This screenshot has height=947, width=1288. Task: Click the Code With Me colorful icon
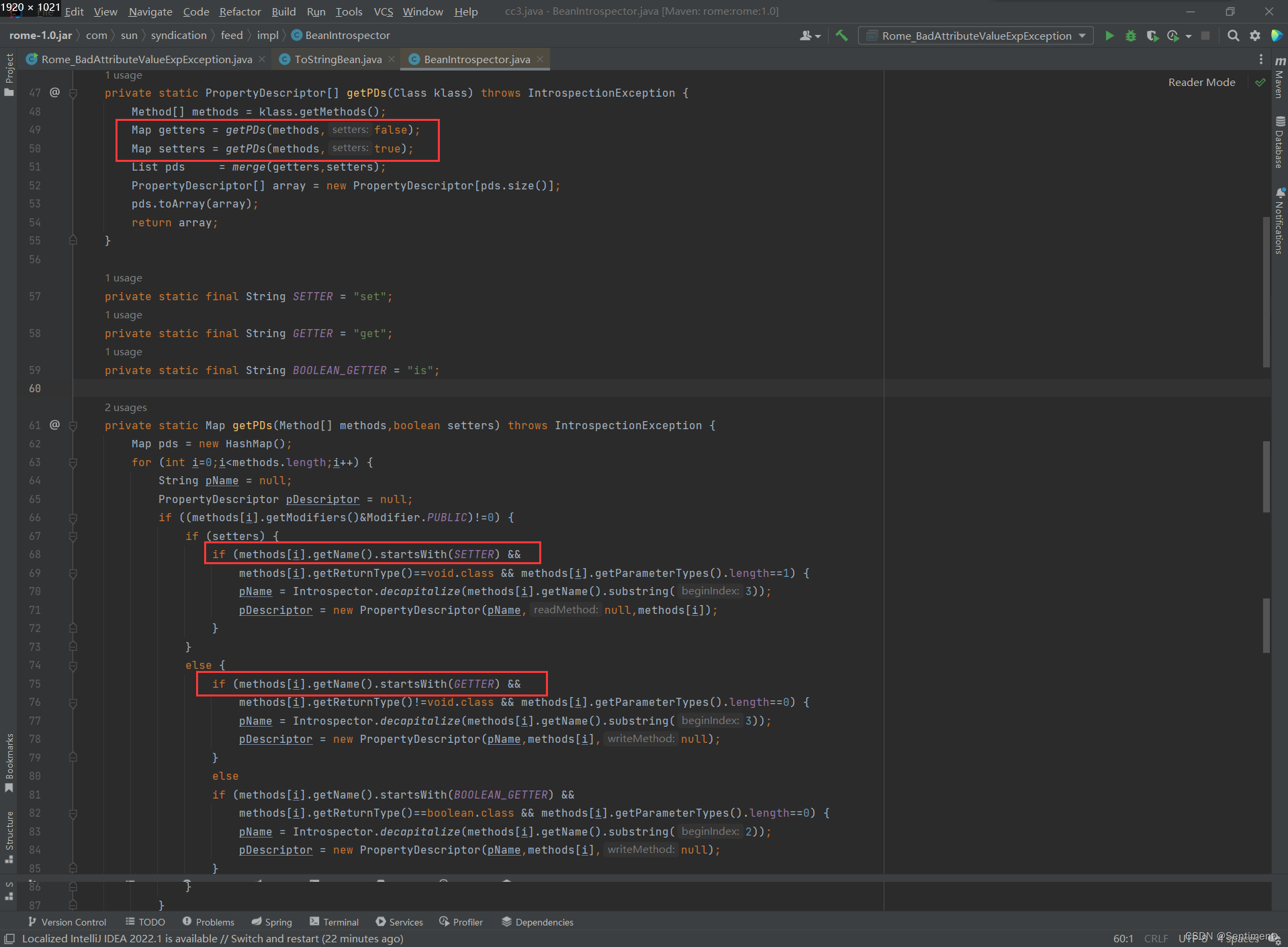(1277, 36)
